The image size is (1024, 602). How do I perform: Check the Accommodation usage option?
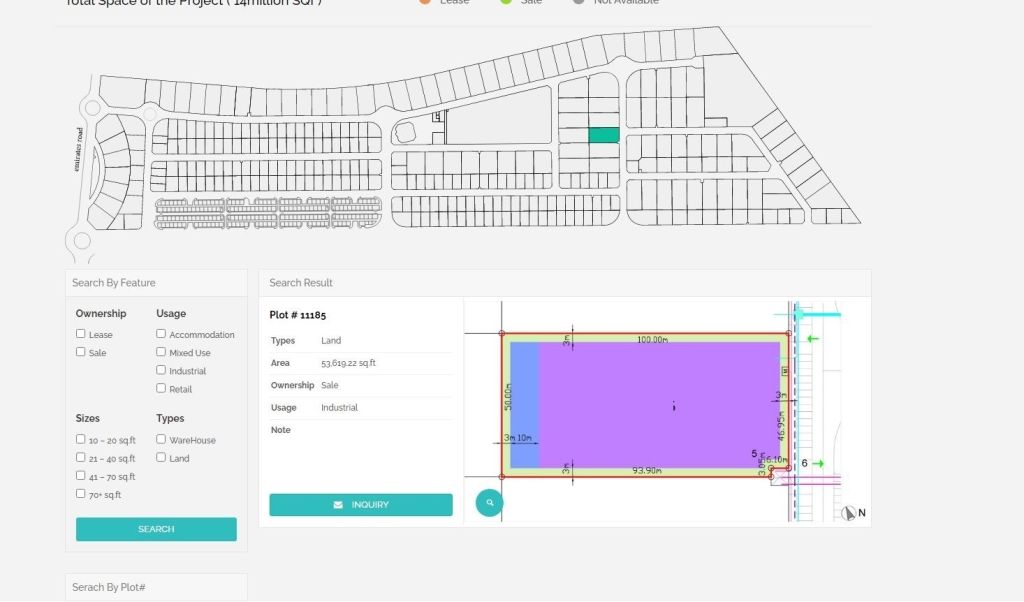point(161,334)
